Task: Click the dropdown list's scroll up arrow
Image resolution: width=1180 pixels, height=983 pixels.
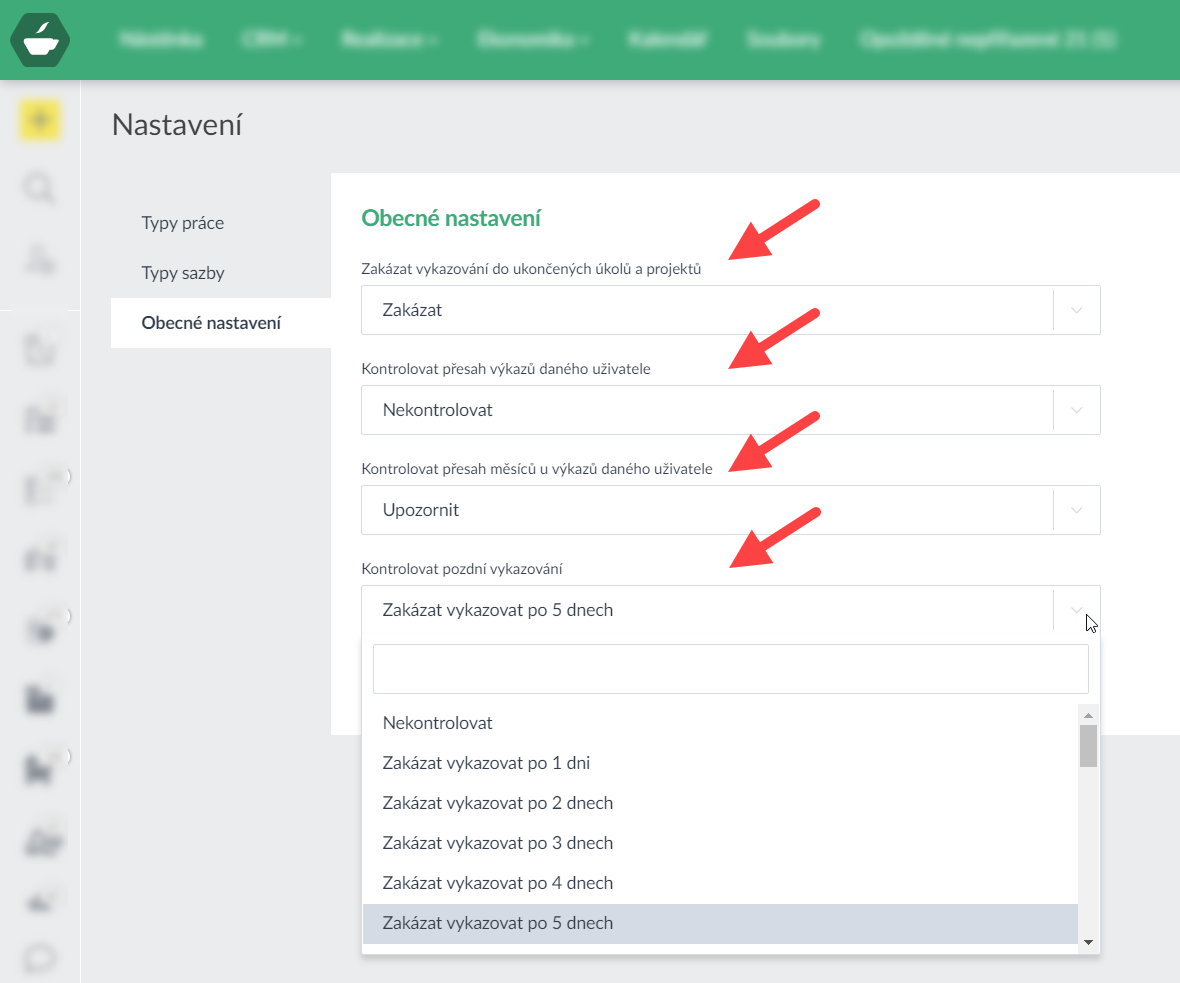Action: coord(1088,714)
